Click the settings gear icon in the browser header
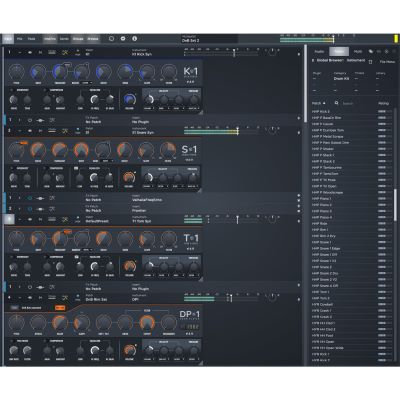Viewport: 400px width, 400px height. pyautogui.click(x=387, y=52)
